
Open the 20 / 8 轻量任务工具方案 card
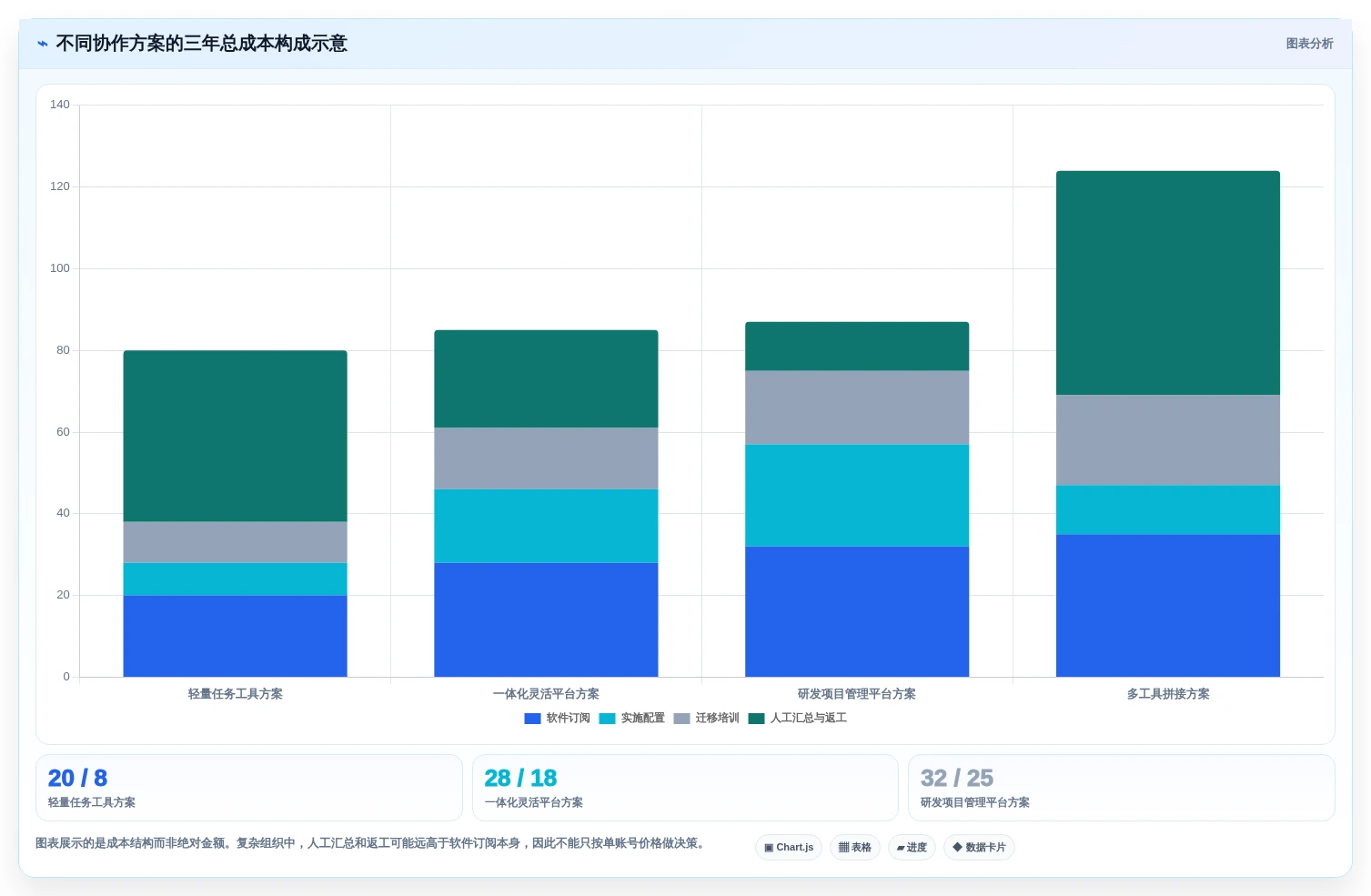[x=248, y=788]
